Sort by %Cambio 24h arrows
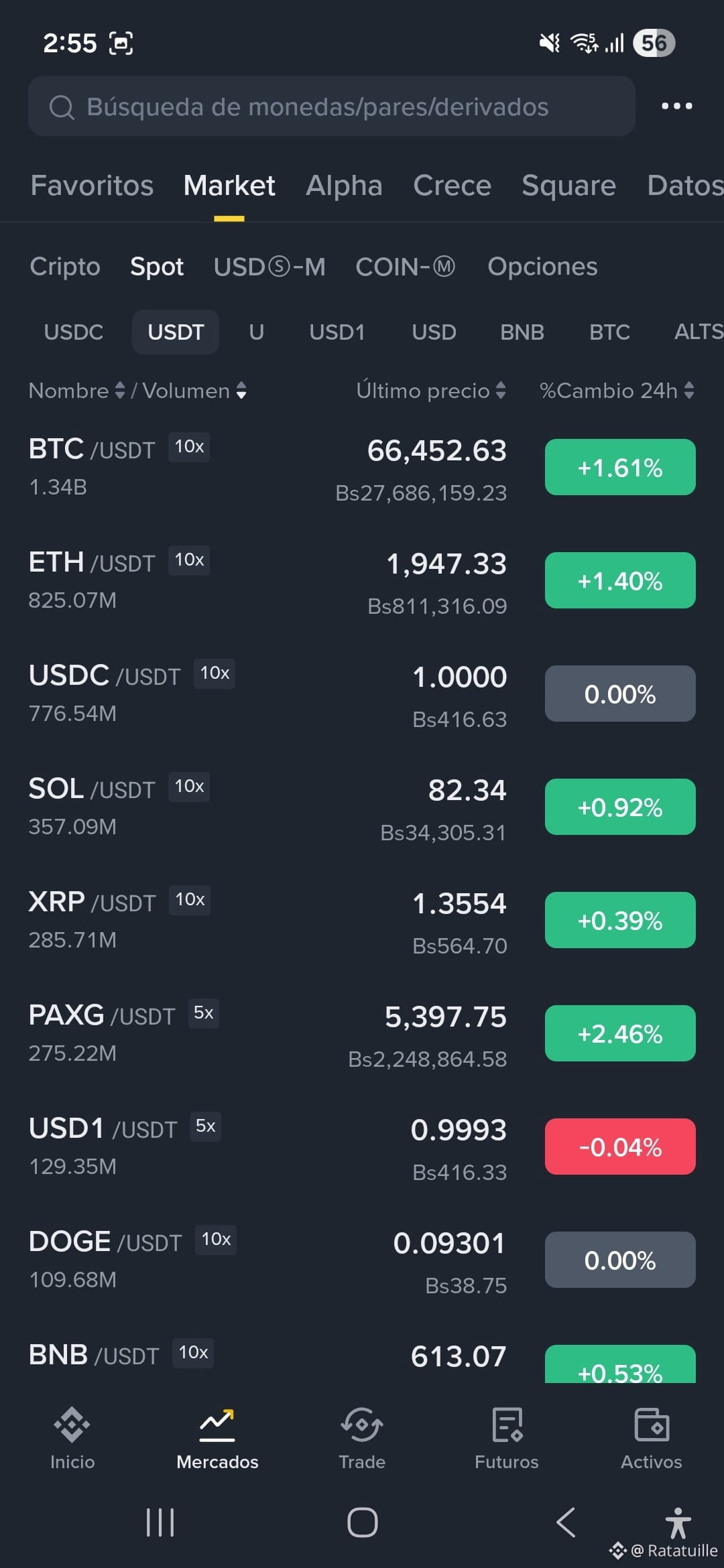 (x=689, y=391)
